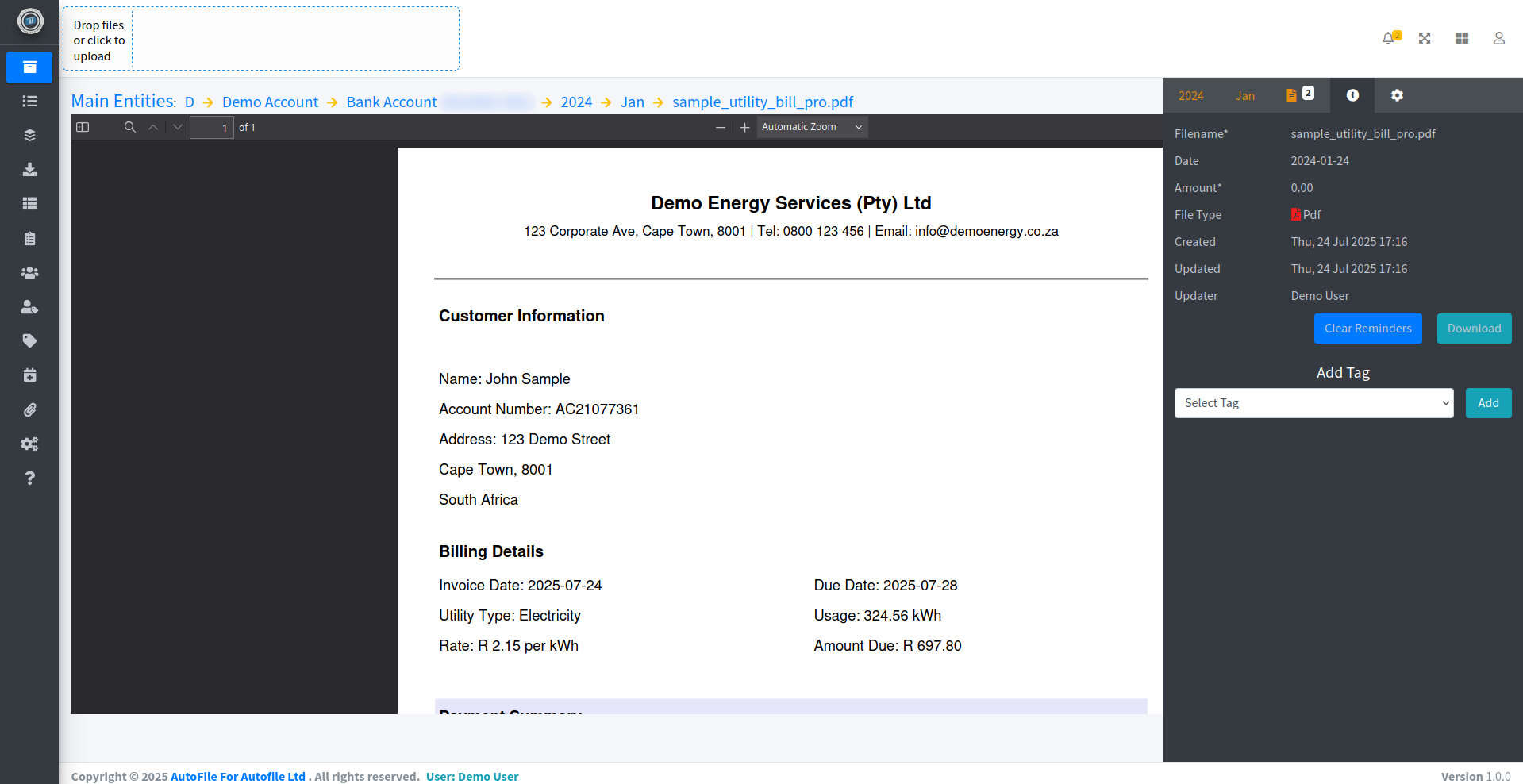Toggle the PDF viewer sidebar
1523x784 pixels.
pyautogui.click(x=83, y=127)
